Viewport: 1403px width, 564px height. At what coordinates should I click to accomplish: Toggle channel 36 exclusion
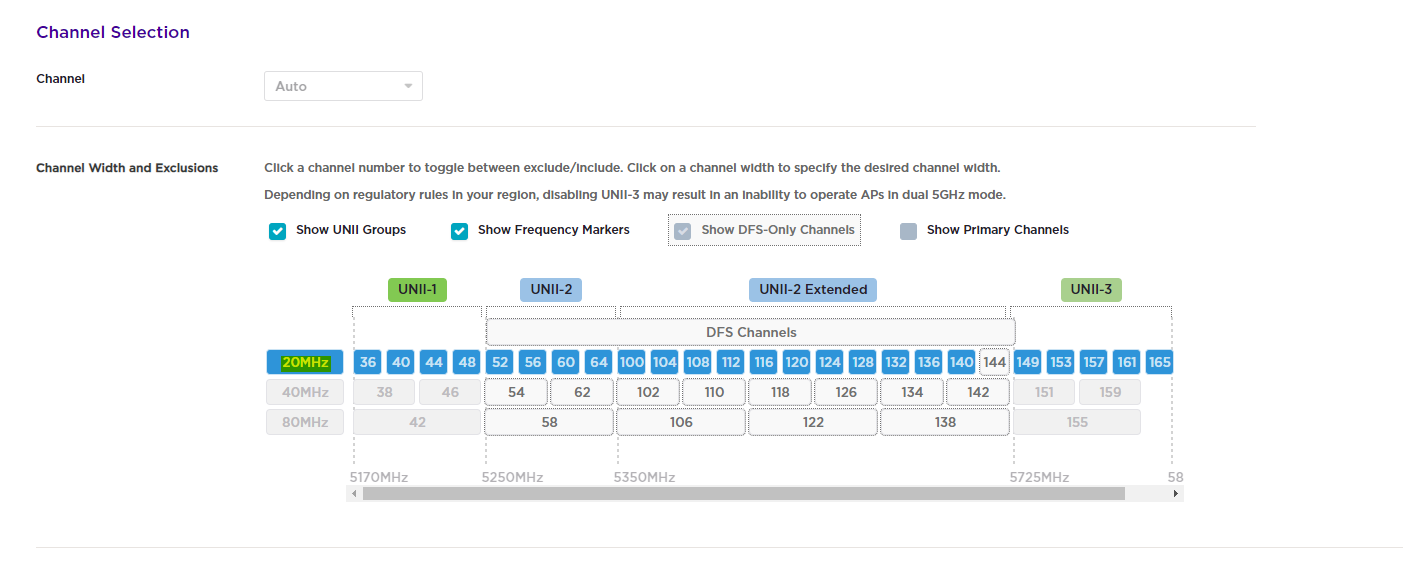point(368,362)
